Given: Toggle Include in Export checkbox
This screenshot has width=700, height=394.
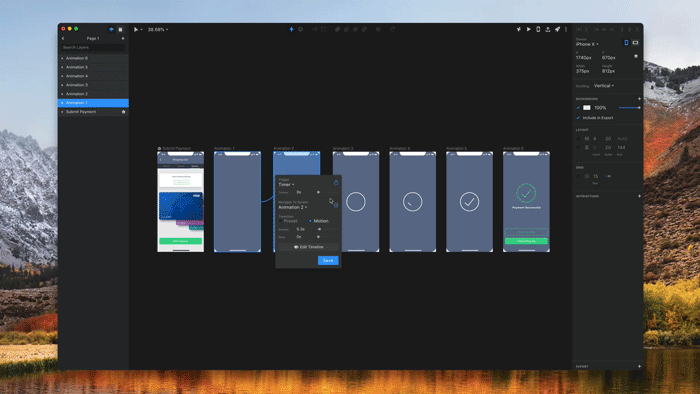Looking at the screenshot, I should 578,118.
